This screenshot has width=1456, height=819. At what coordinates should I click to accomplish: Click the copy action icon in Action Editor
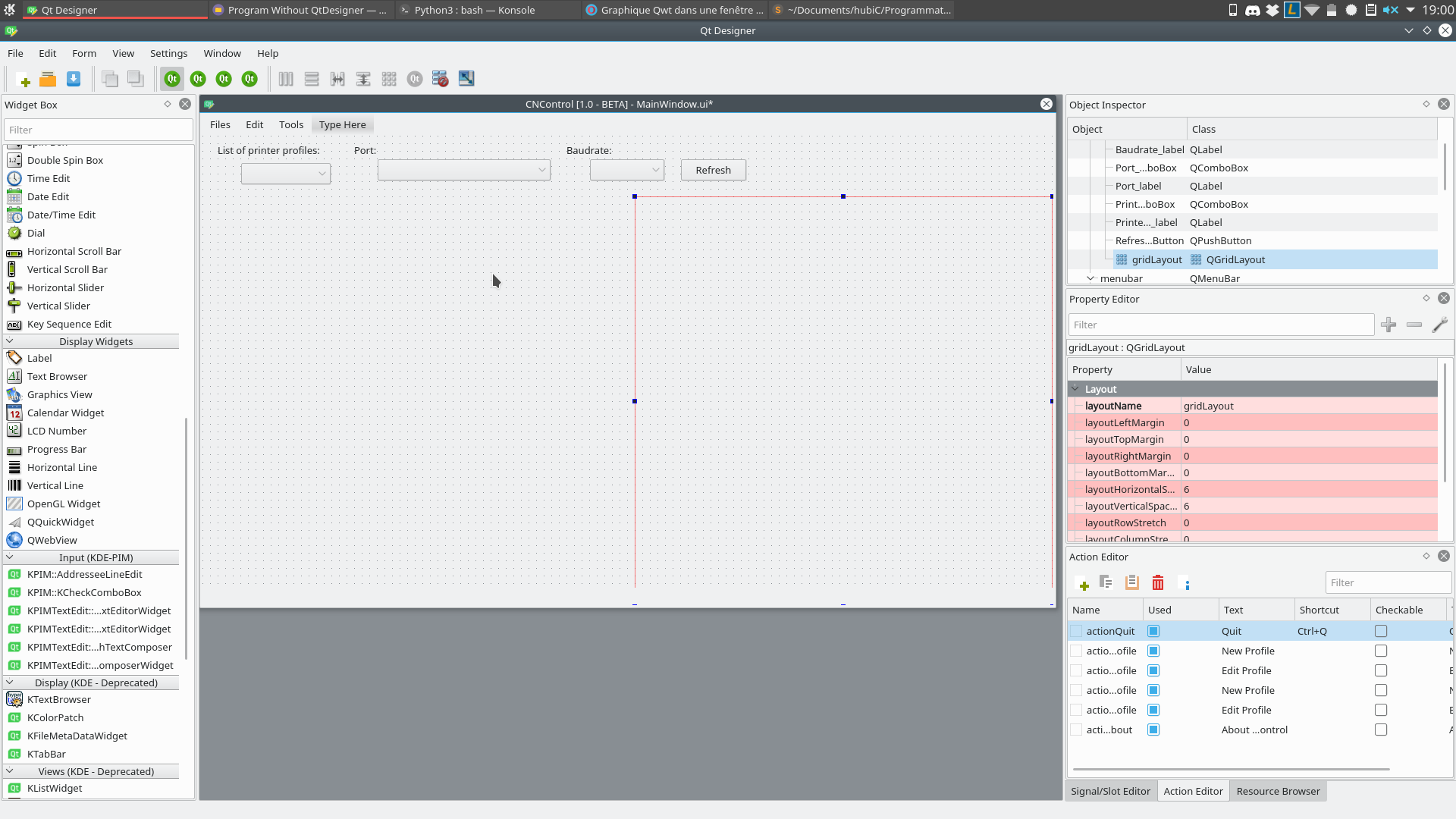point(1106,582)
